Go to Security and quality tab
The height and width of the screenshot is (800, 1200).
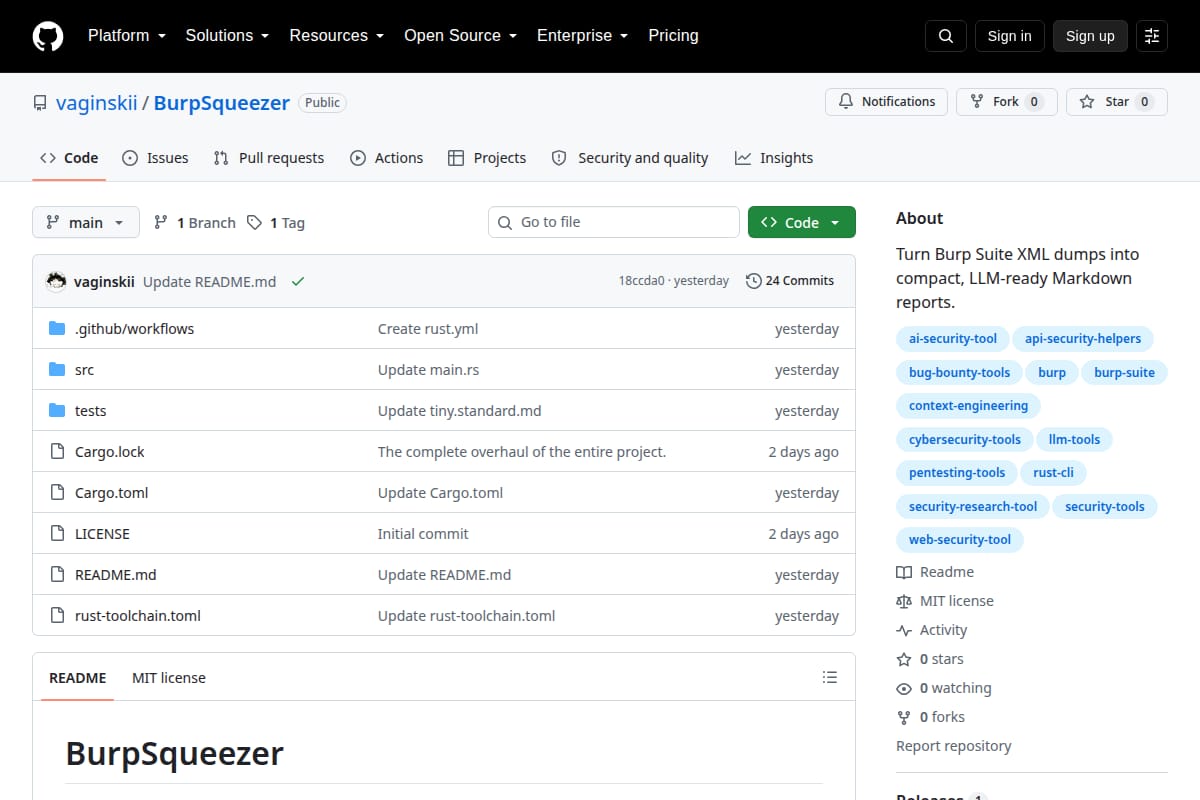point(630,158)
